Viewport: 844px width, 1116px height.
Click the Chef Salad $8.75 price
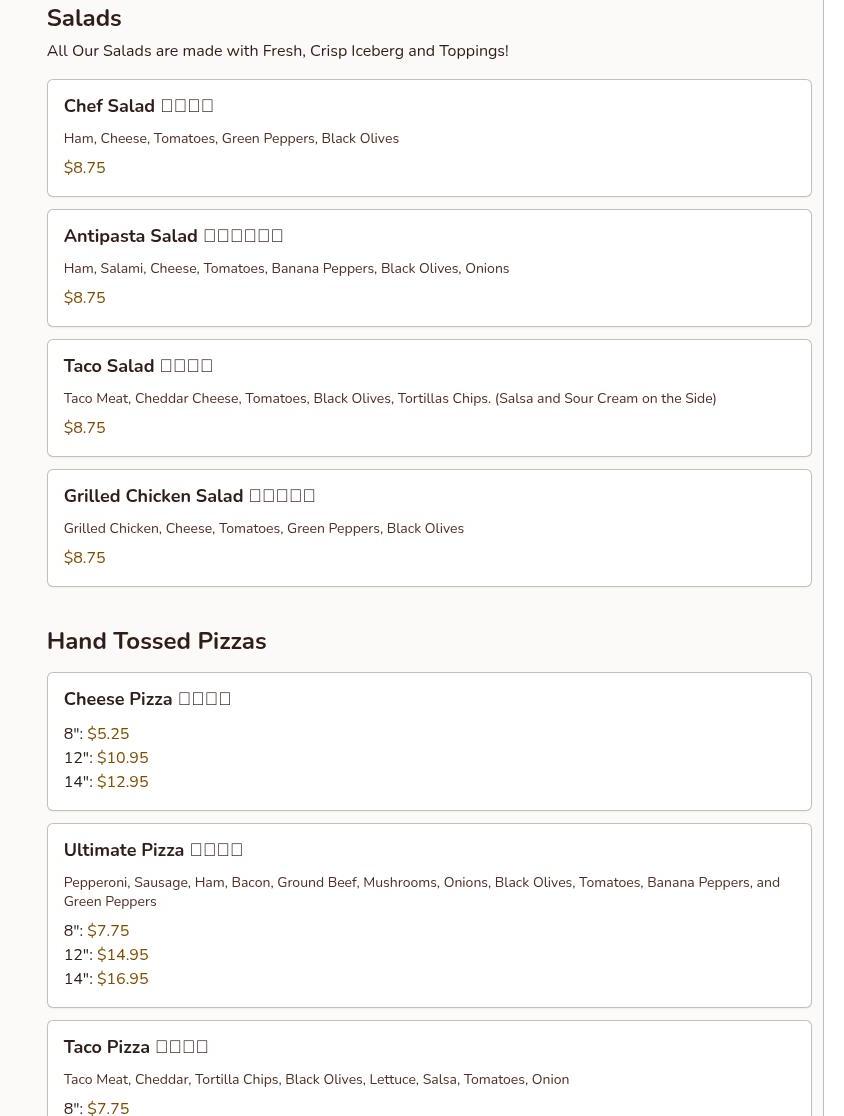[84, 168]
